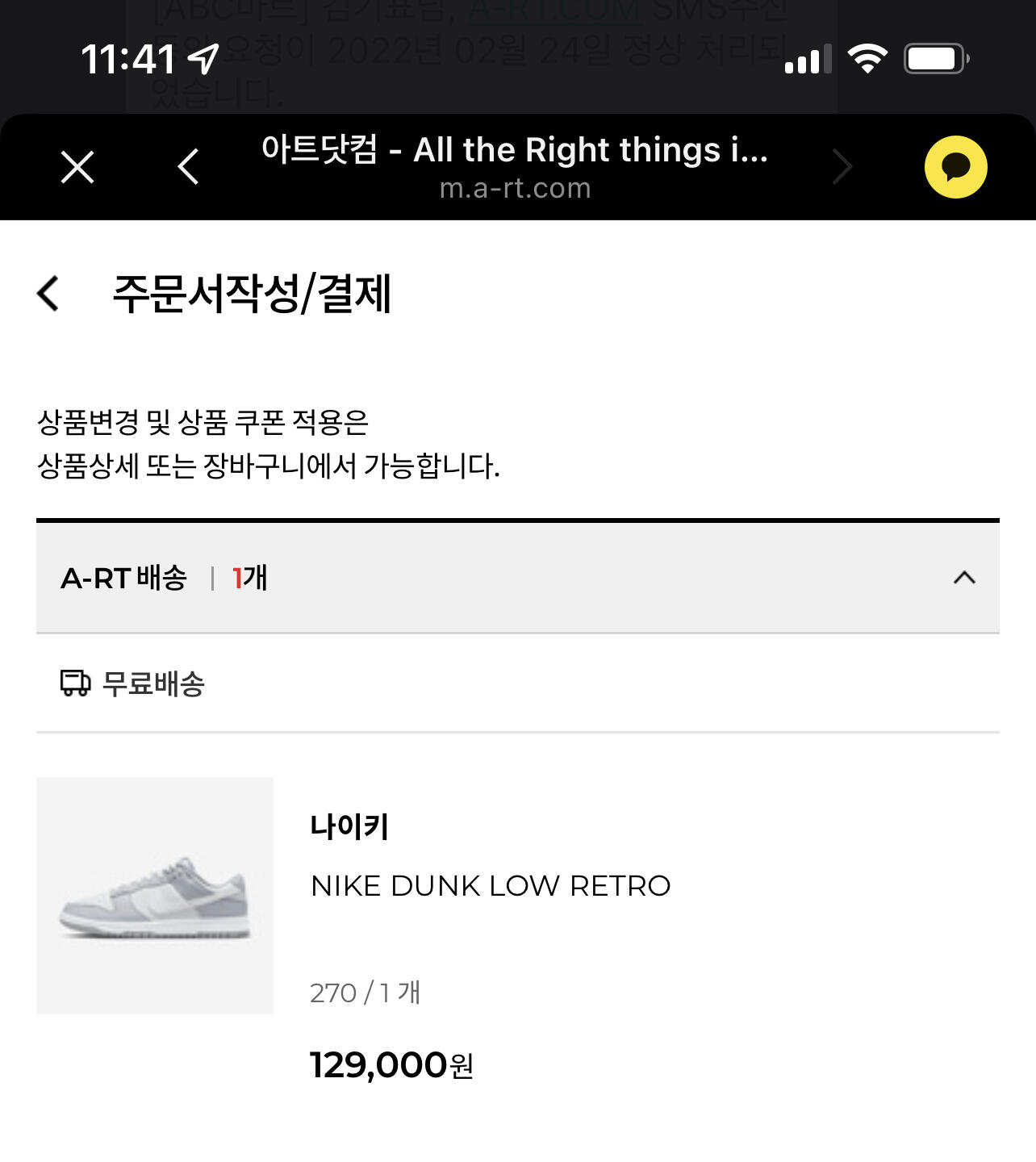Tap the m.a-rt.com URL text
The width and height of the screenshot is (1036, 1162).
pos(516,189)
